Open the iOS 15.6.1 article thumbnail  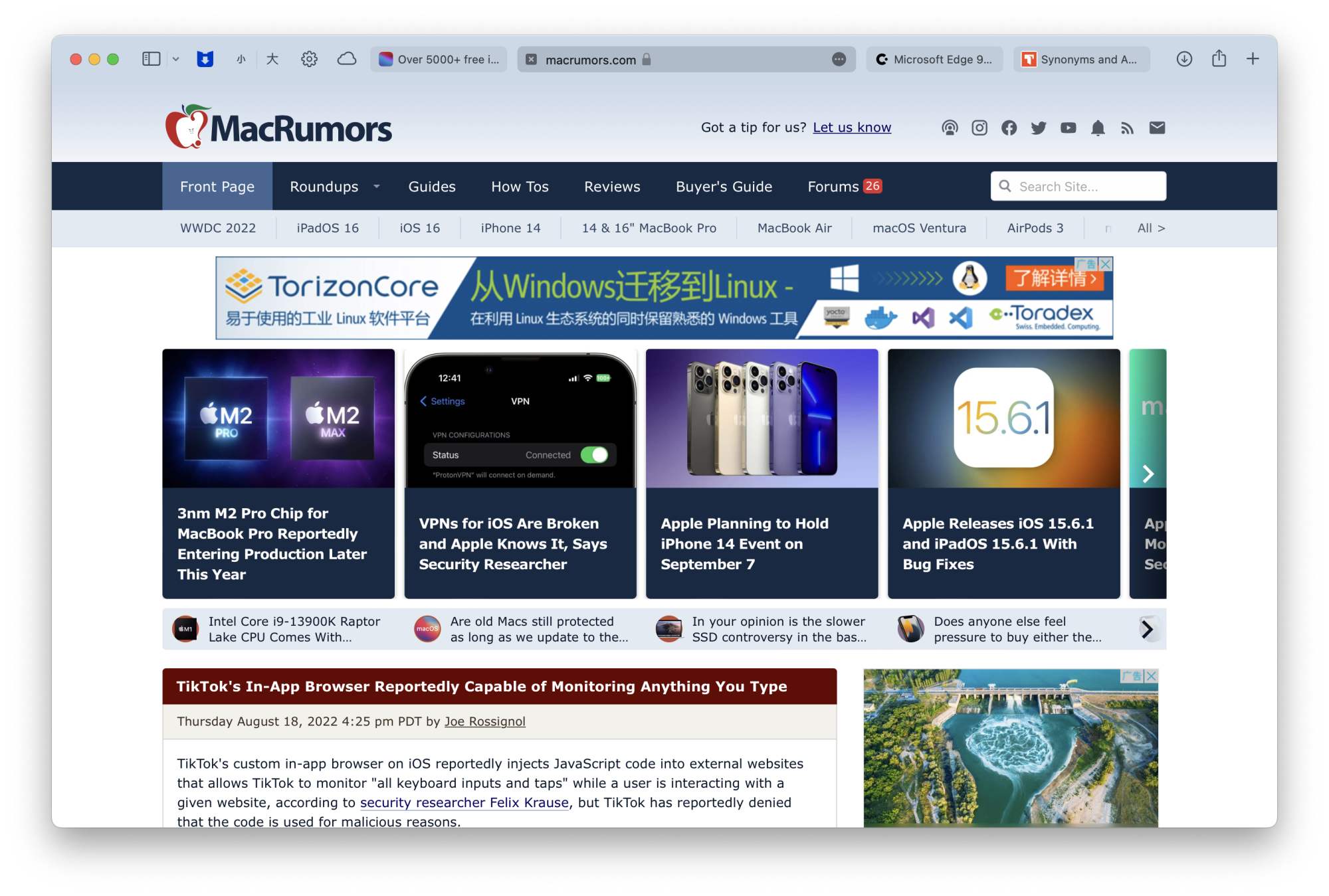(1003, 418)
